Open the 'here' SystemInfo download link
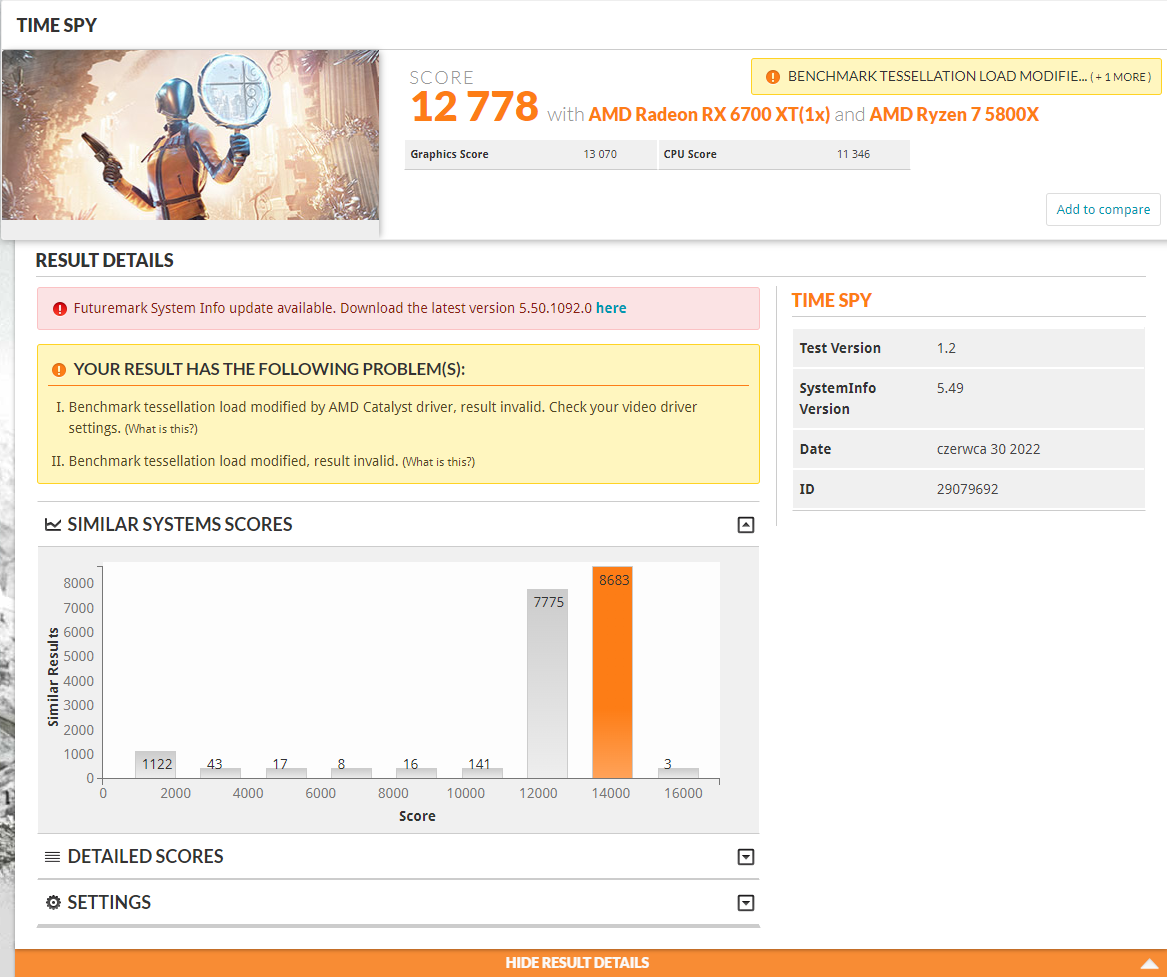Image resolution: width=1167 pixels, height=977 pixels. (x=611, y=308)
